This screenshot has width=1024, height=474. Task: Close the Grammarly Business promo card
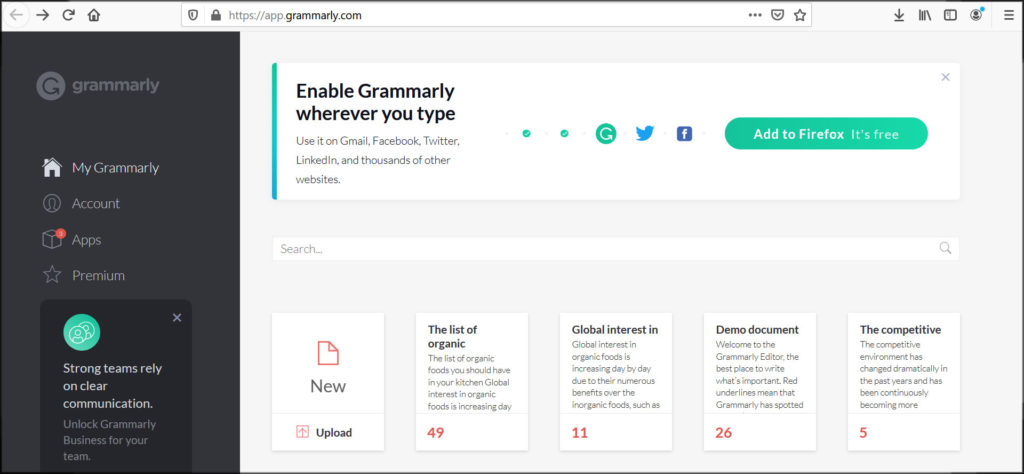[x=177, y=318]
